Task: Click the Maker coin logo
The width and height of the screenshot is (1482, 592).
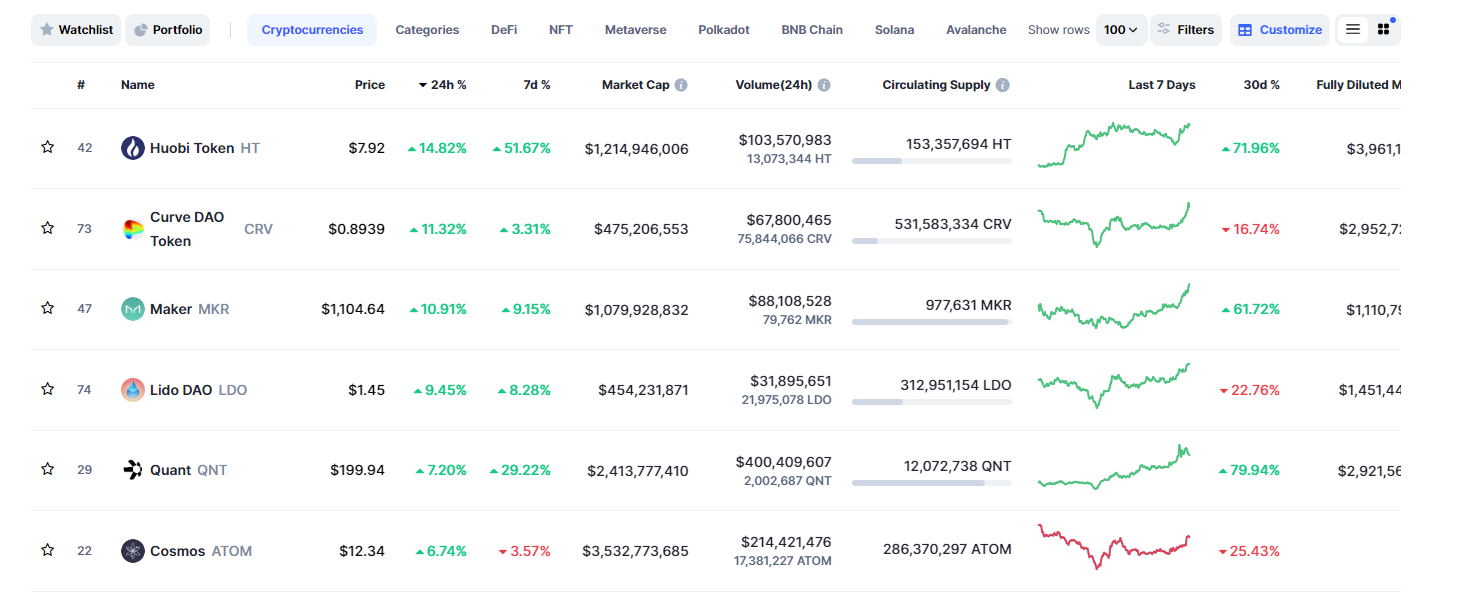Action: coord(132,309)
